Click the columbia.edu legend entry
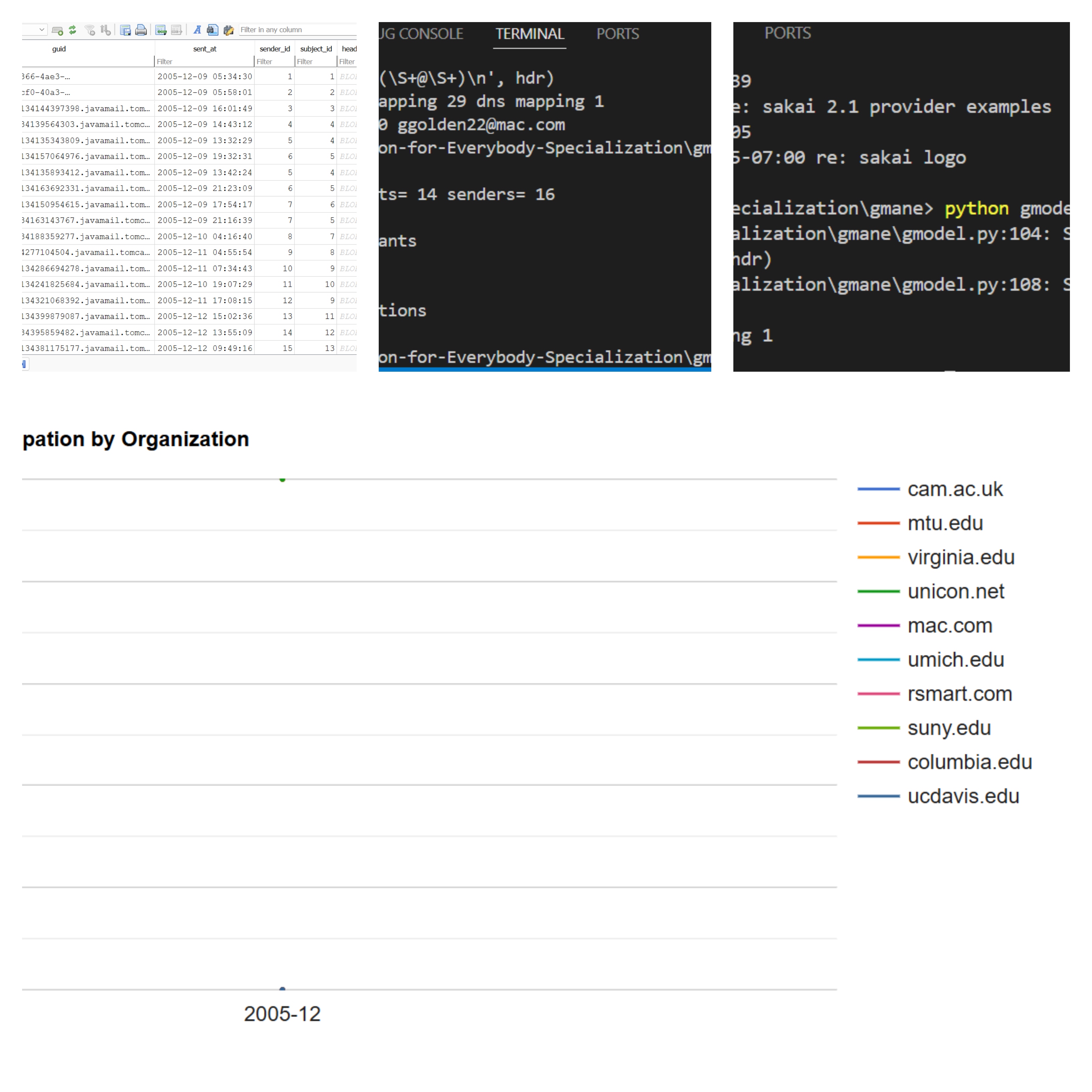Viewport: 1092px width, 1092px height. click(969, 761)
